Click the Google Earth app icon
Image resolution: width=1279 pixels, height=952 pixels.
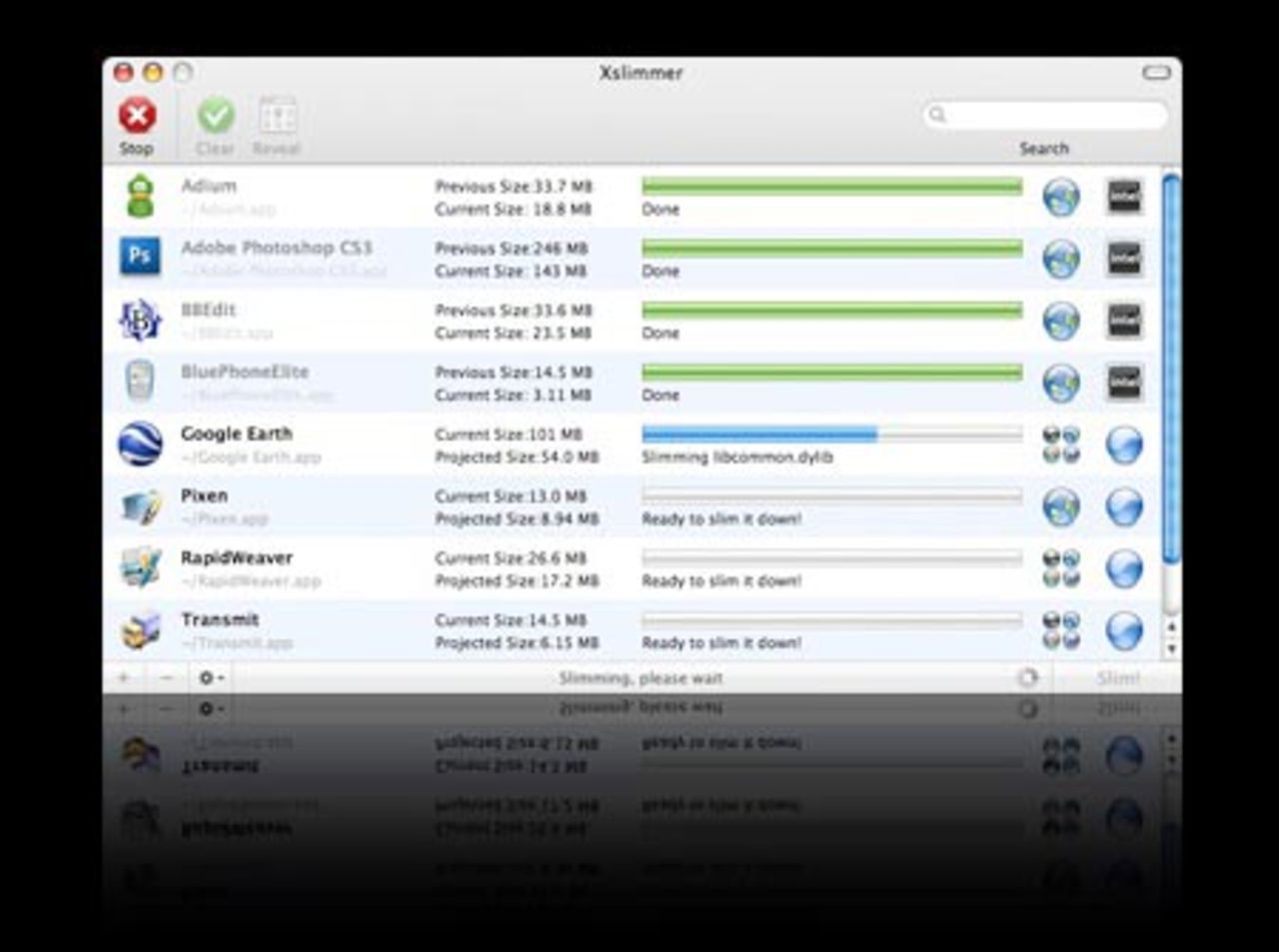[x=140, y=444]
